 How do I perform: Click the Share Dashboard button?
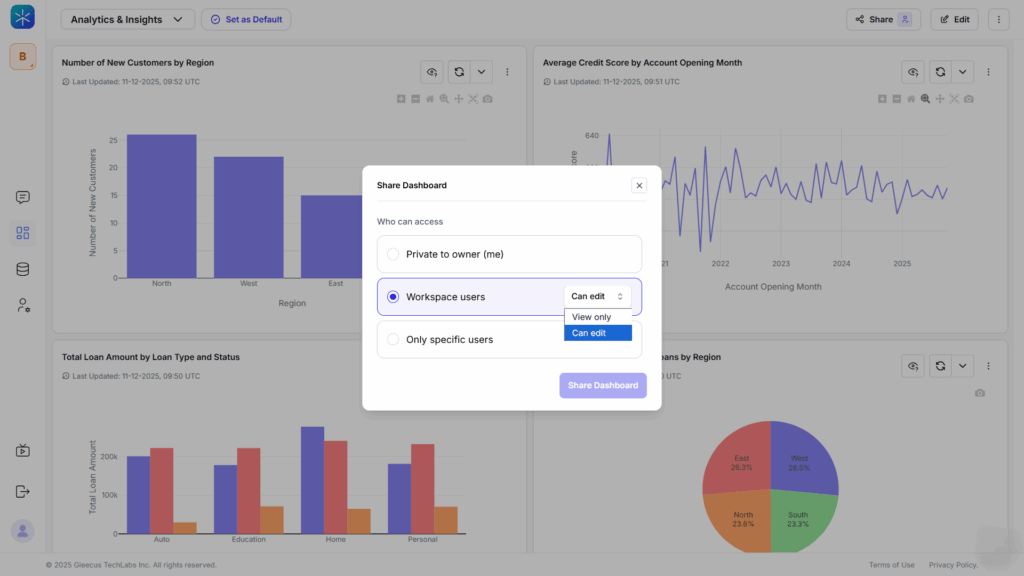(x=602, y=385)
